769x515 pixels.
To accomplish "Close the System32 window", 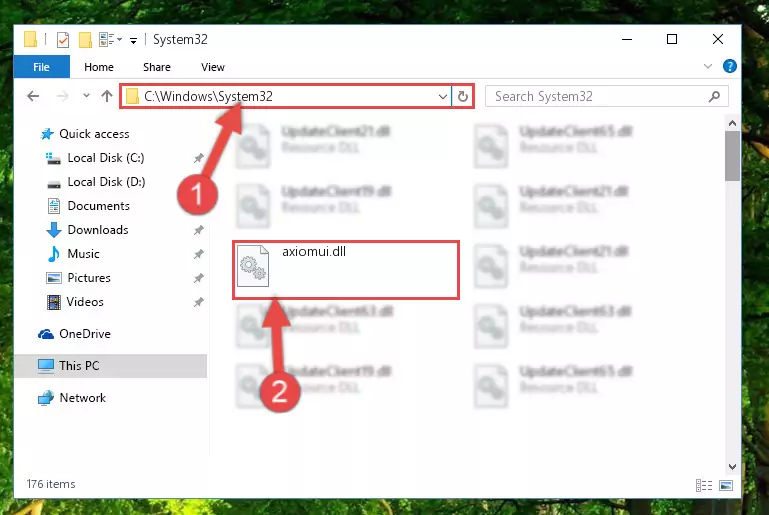I will pos(718,39).
